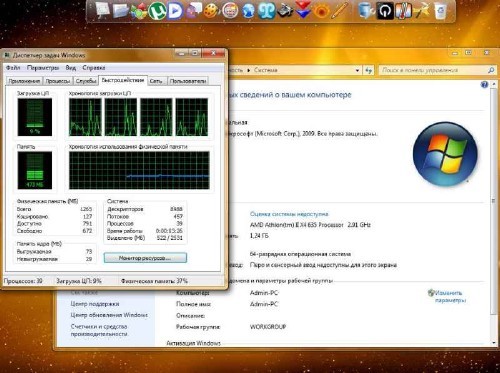500x373 pixels.
Task: Open the Параметры menu in Task Manager
Action: [x=43, y=68]
